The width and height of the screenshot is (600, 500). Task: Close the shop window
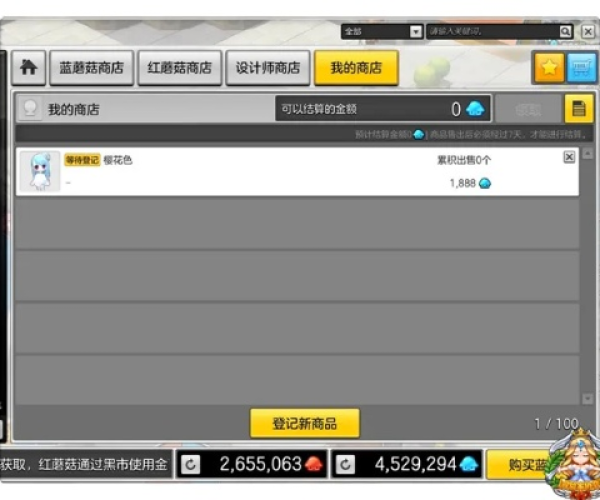pyautogui.click(x=588, y=31)
